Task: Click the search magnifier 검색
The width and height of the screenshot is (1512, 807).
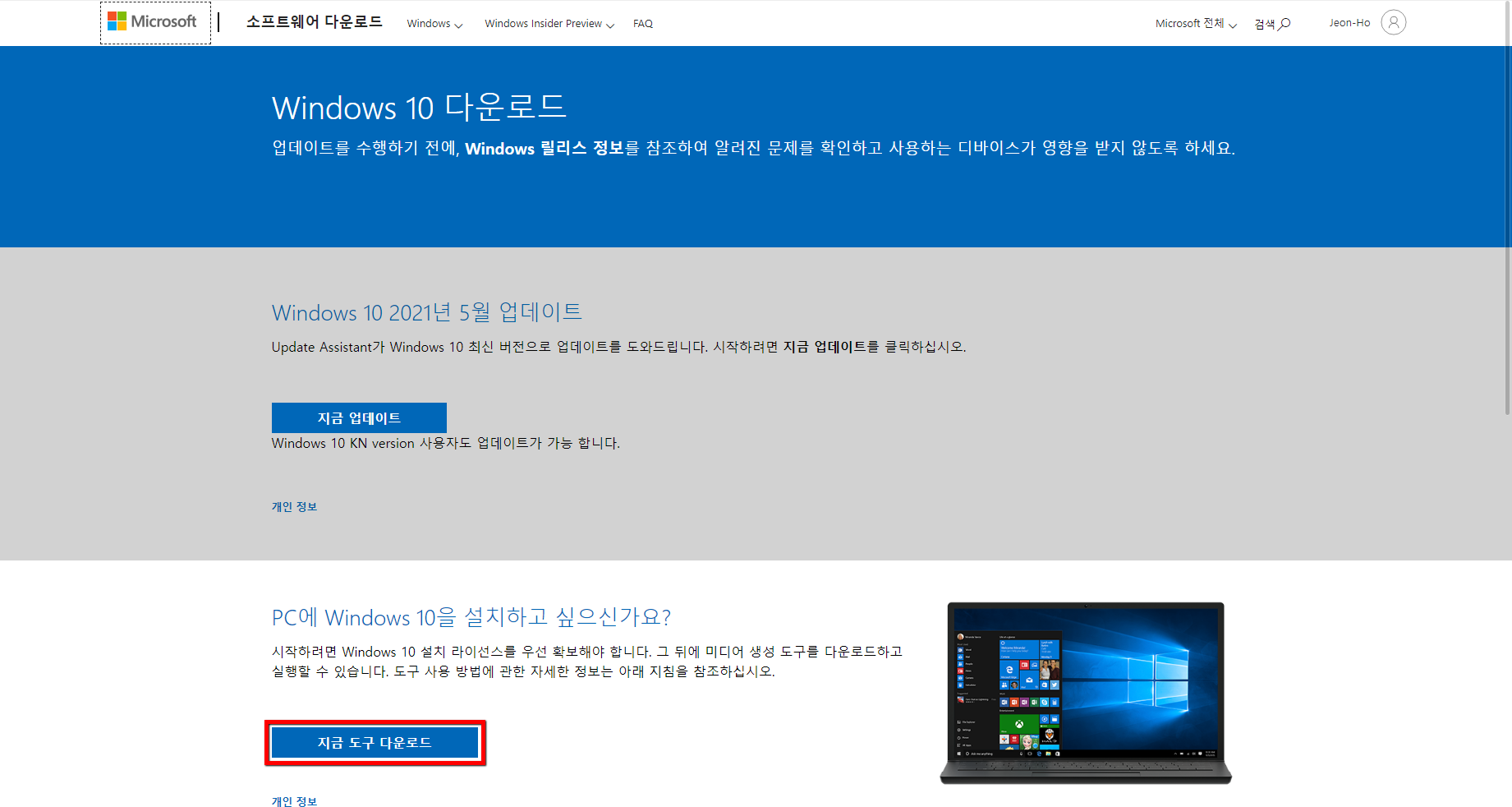Action: point(1272,24)
